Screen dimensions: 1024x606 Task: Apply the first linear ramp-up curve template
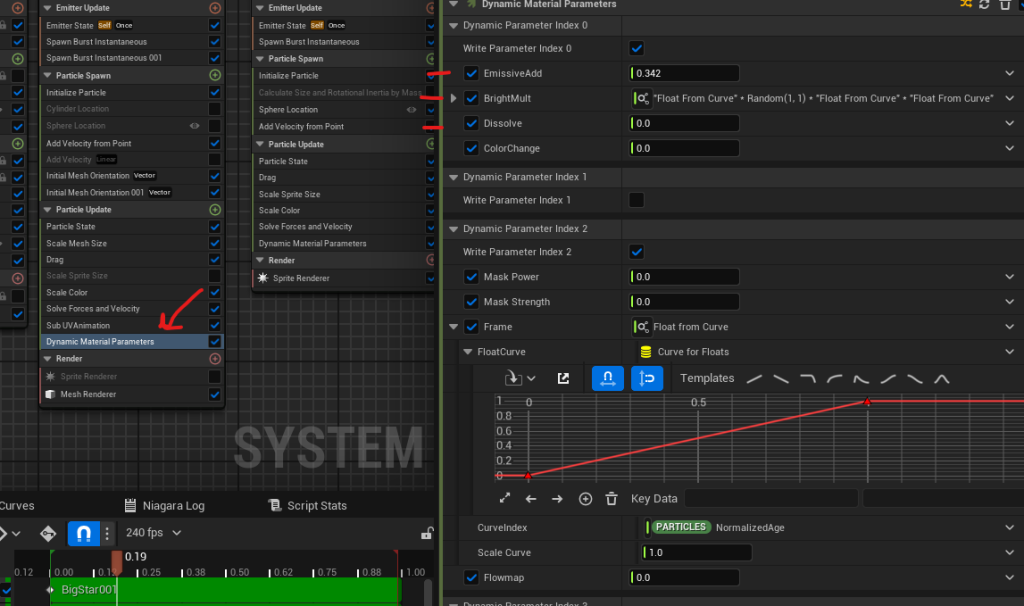754,379
